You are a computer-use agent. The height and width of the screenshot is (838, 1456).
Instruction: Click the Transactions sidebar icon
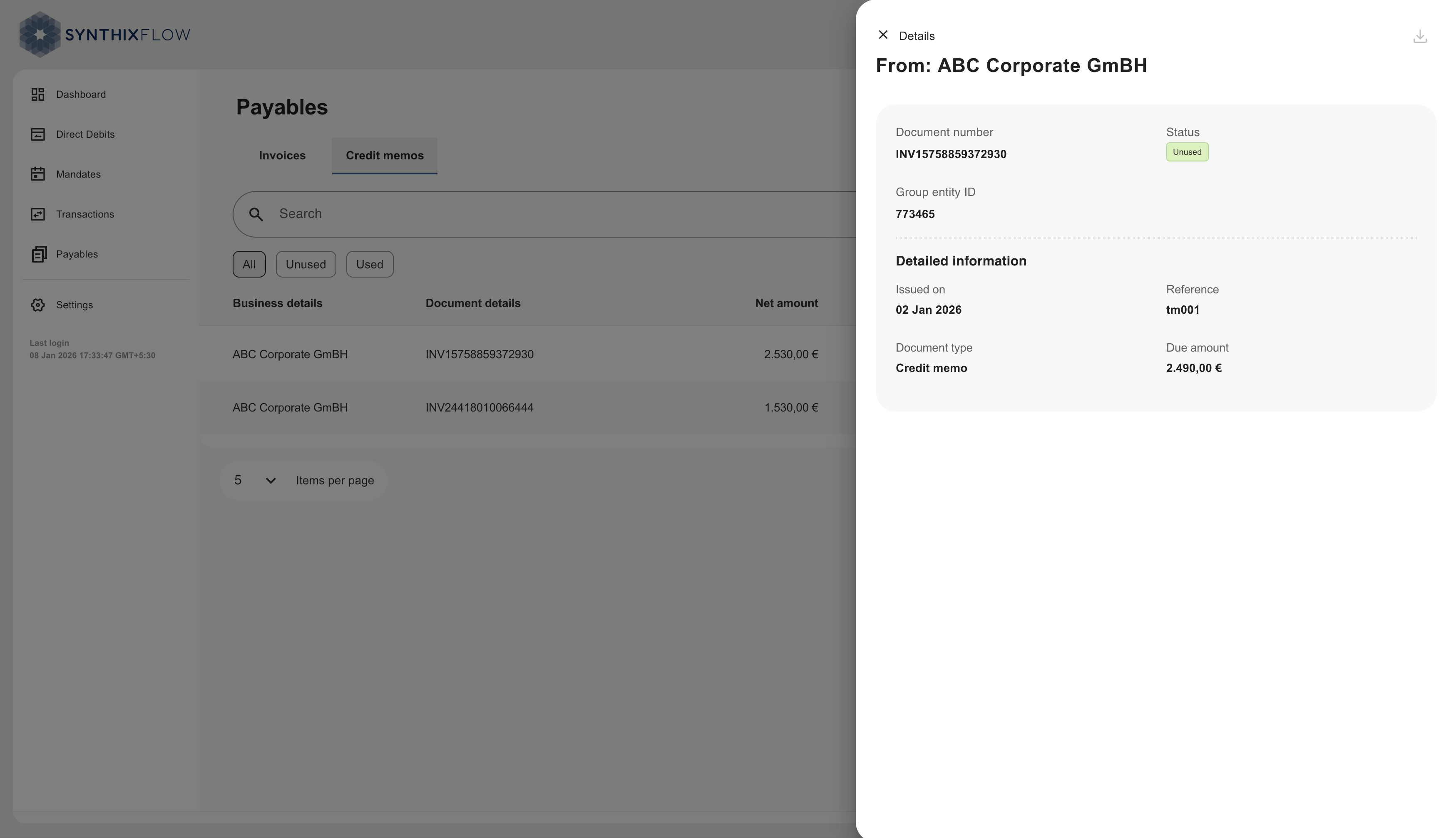tap(38, 214)
